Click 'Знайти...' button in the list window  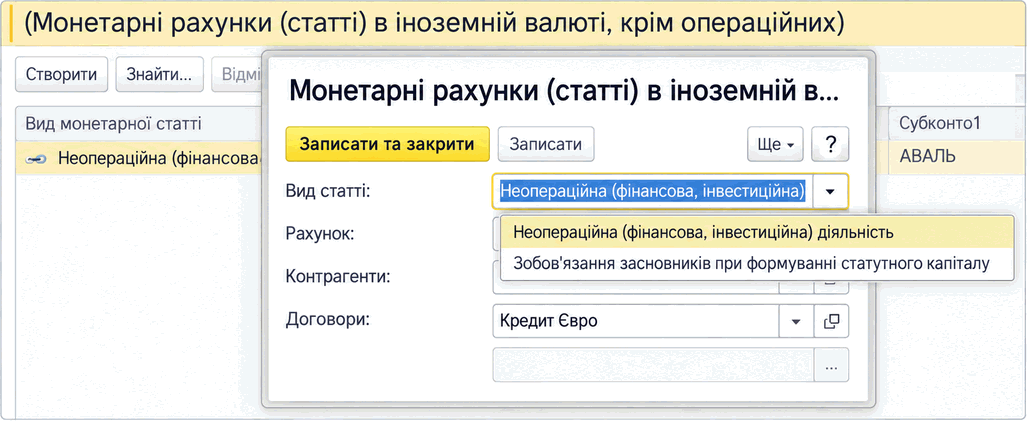[159, 74]
